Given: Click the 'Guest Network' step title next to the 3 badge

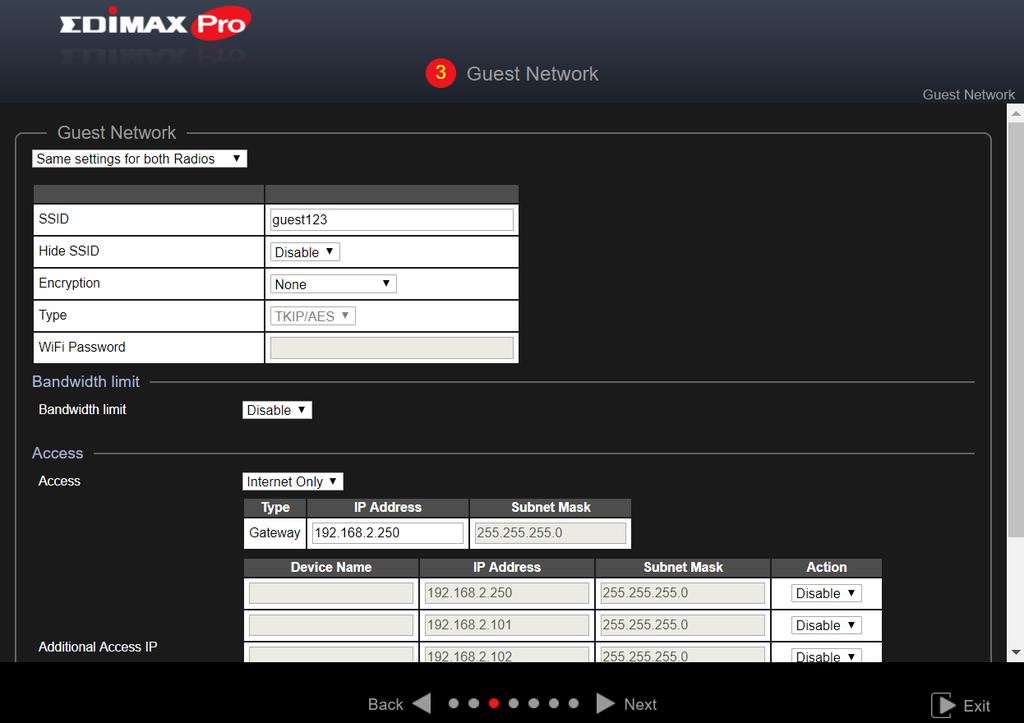Looking at the screenshot, I should click(532, 74).
